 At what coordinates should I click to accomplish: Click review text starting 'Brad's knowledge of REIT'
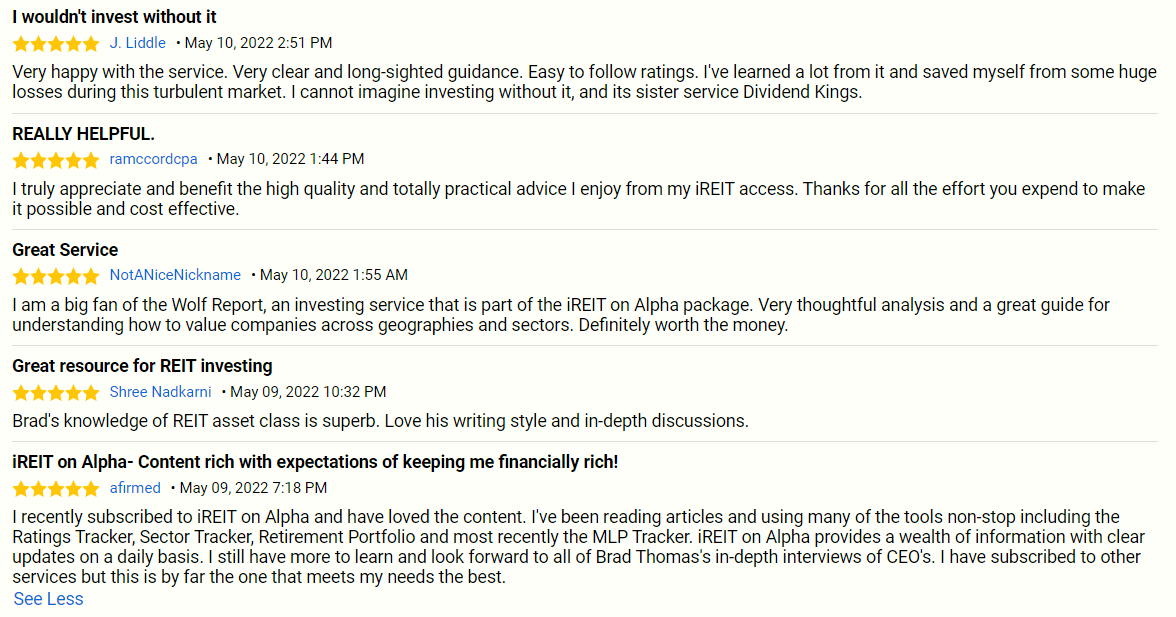pyautogui.click(x=380, y=421)
